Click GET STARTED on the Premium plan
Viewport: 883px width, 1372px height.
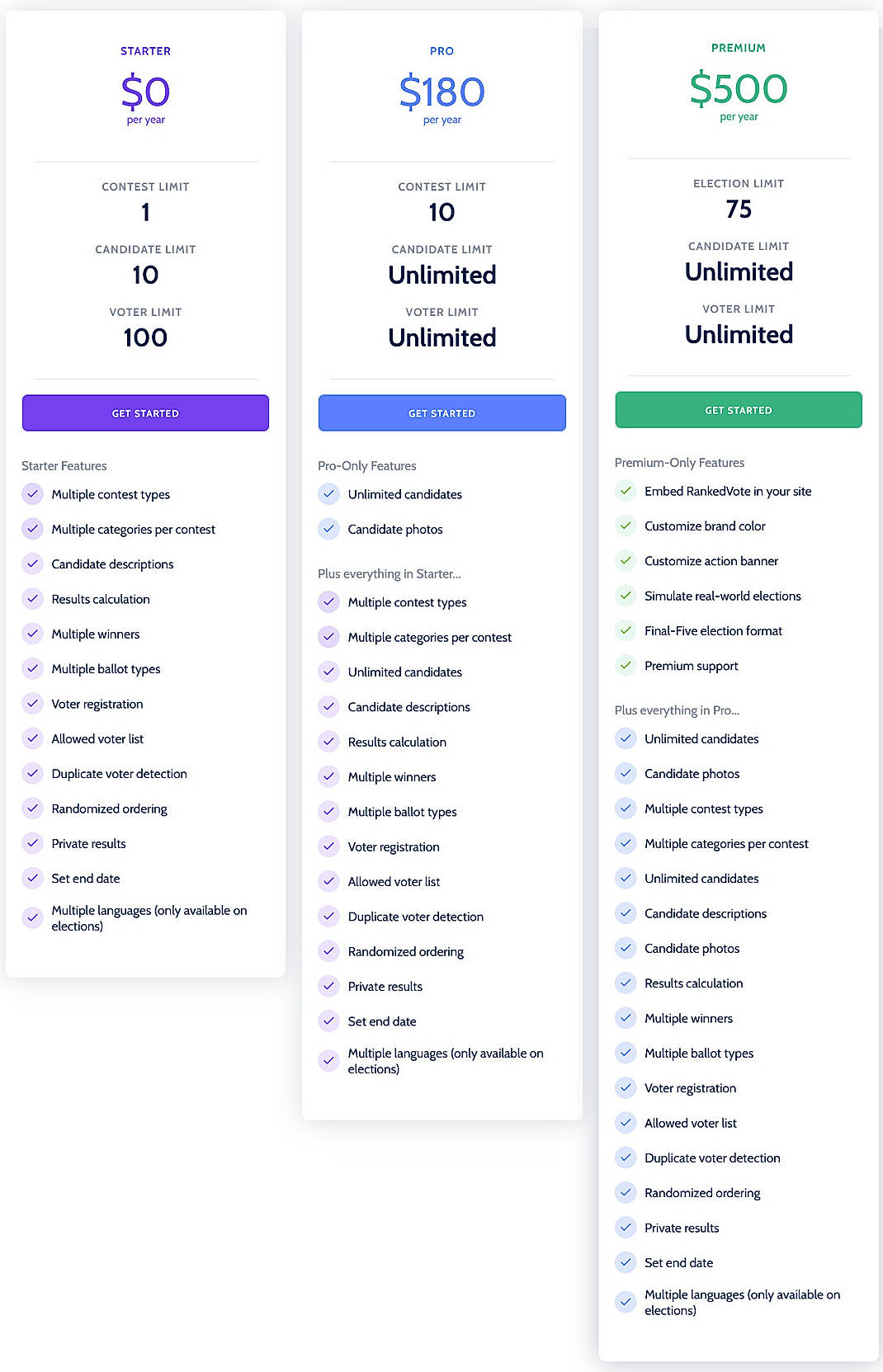pos(738,409)
